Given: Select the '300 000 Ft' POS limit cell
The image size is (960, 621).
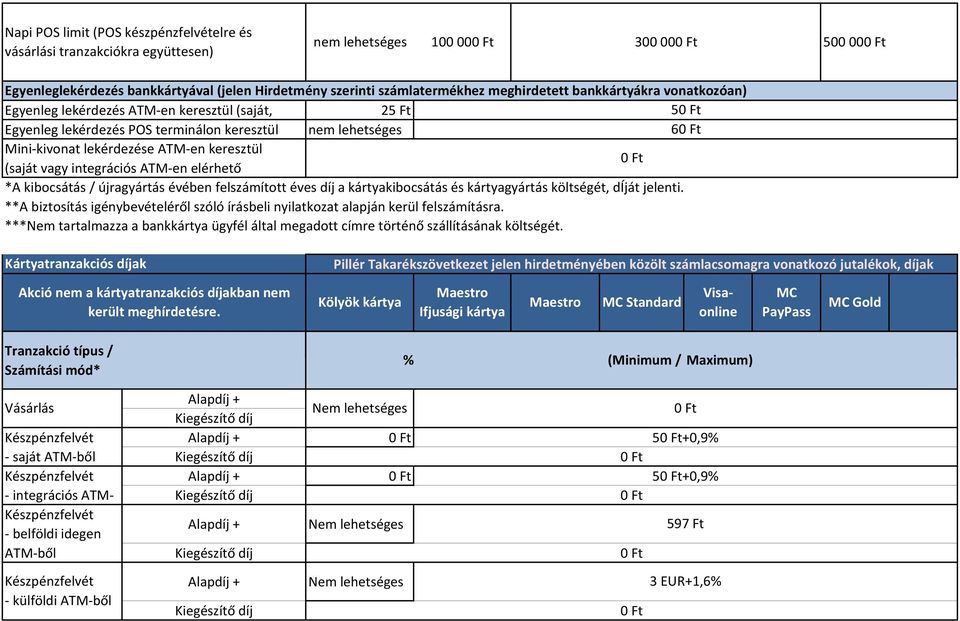Looking at the screenshot, I should coord(666,42).
